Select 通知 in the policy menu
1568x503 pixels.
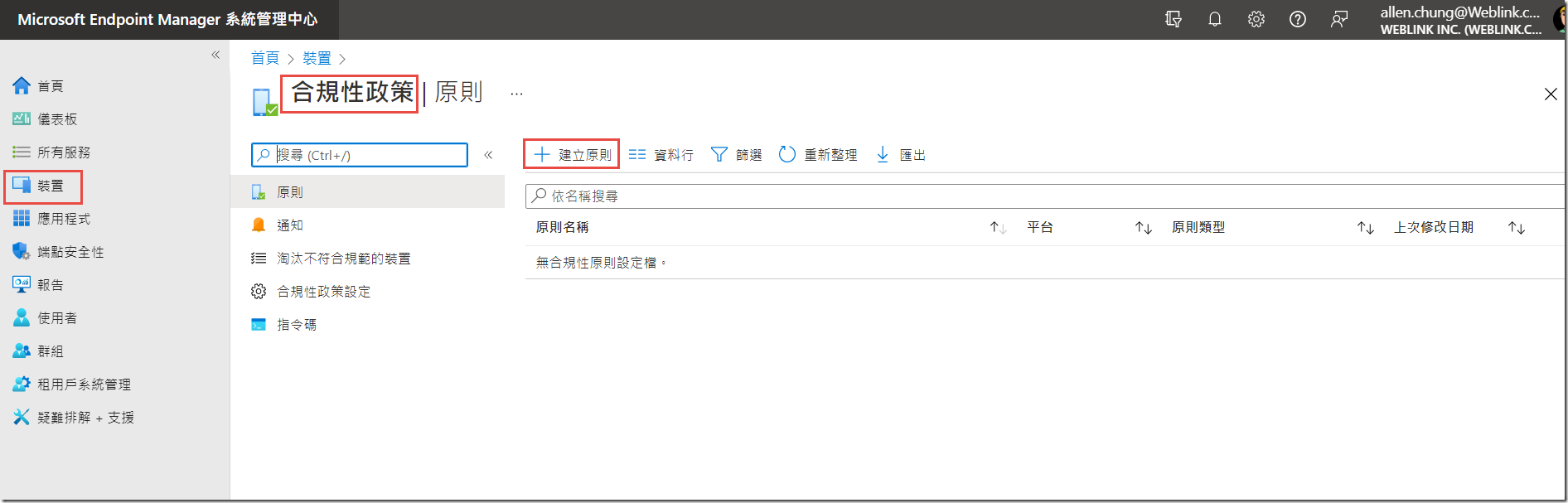(290, 225)
